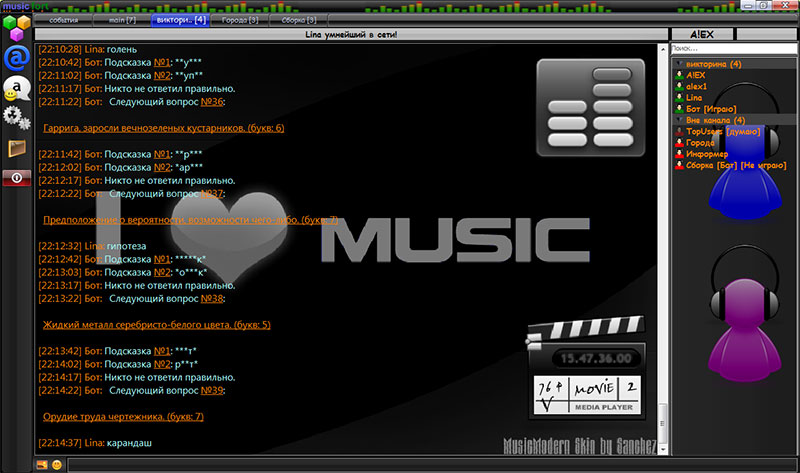800x473 pixels.
Task: Click the red power icon in sidebar
Action: [x=15, y=177]
